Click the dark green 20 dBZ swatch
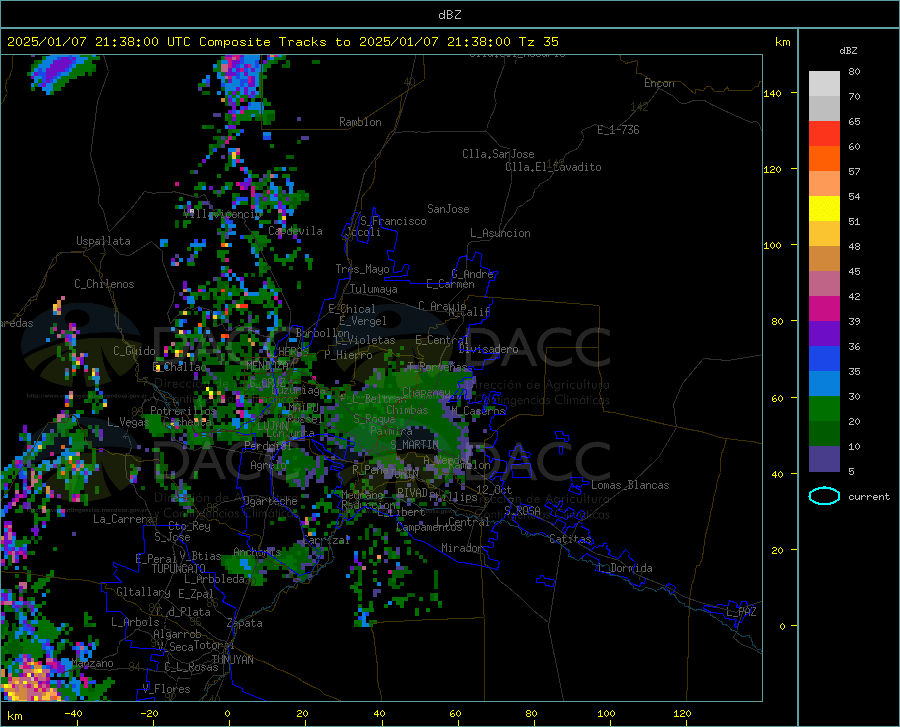The image size is (900, 727). (x=824, y=434)
